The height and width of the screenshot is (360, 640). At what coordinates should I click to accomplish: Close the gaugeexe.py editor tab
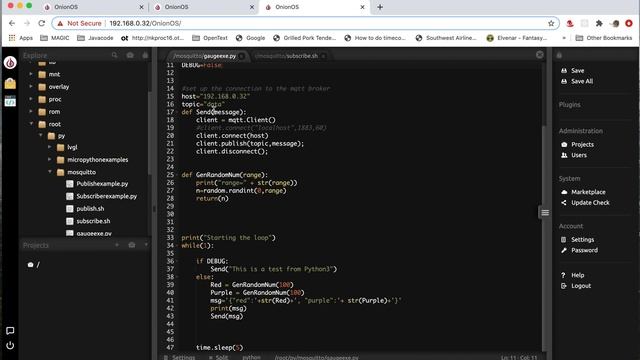tap(242, 56)
